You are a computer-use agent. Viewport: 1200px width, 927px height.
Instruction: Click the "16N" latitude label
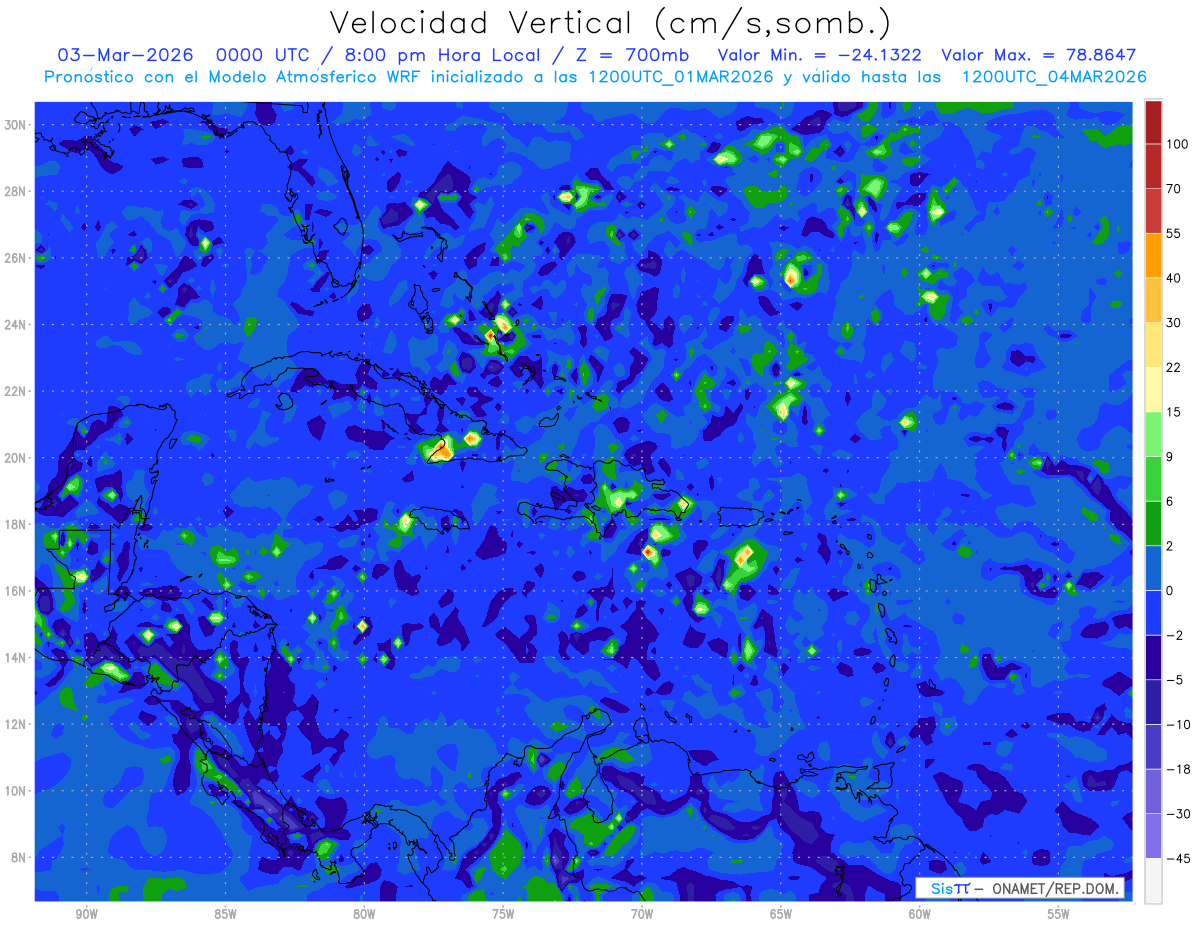coord(16,591)
